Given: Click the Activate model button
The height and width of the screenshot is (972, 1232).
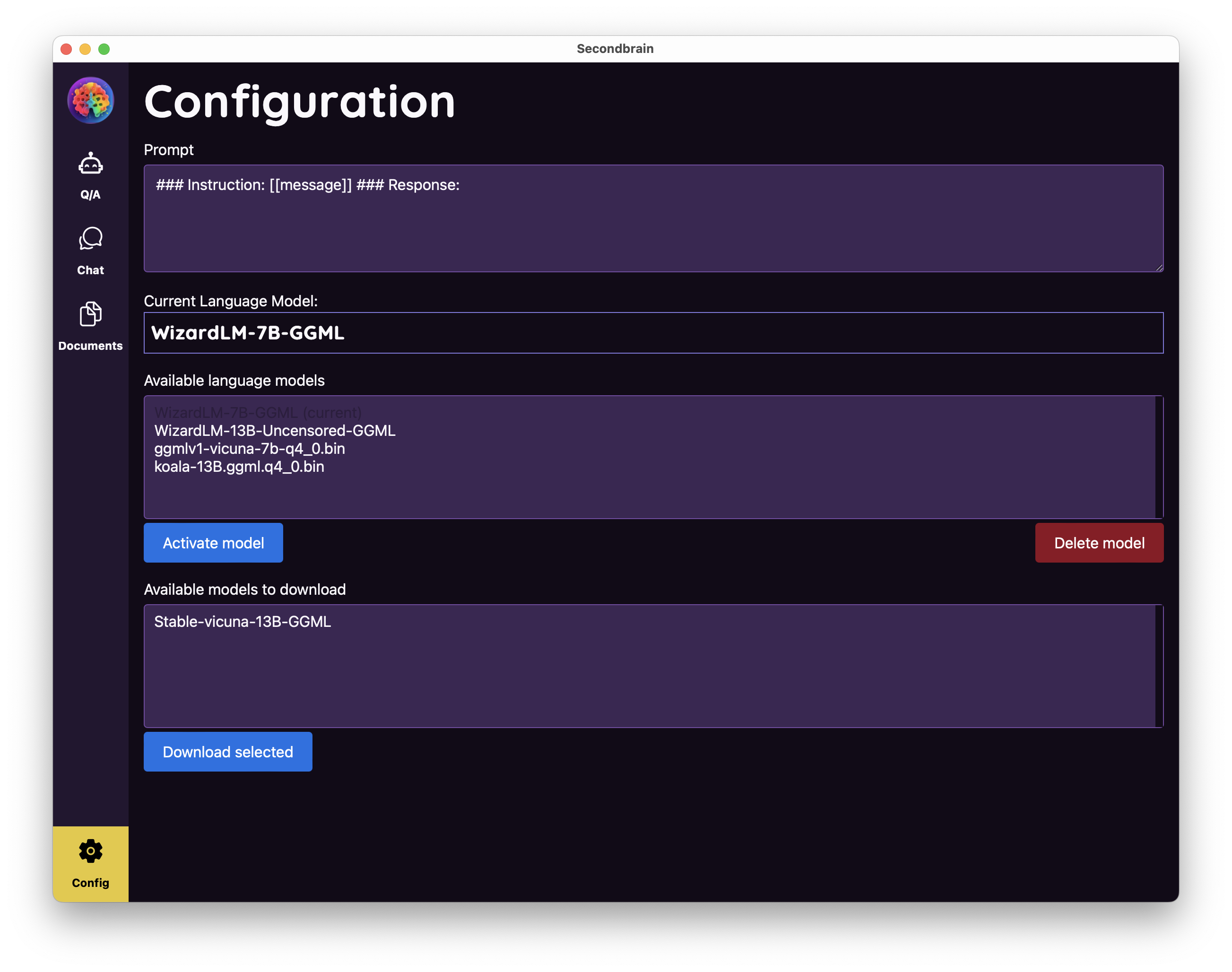Looking at the screenshot, I should pos(213,543).
